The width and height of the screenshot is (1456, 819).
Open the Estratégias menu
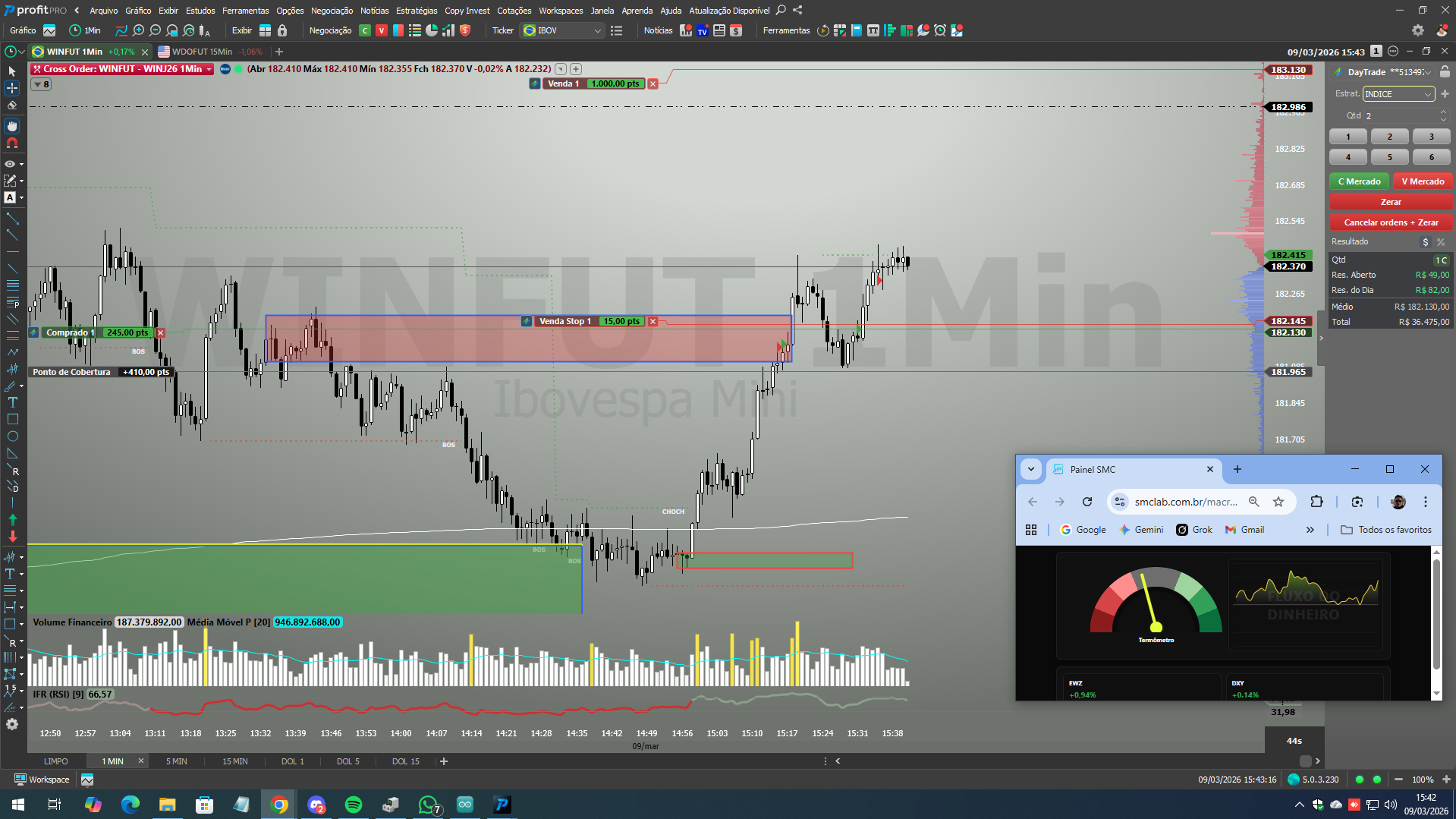pos(416,11)
